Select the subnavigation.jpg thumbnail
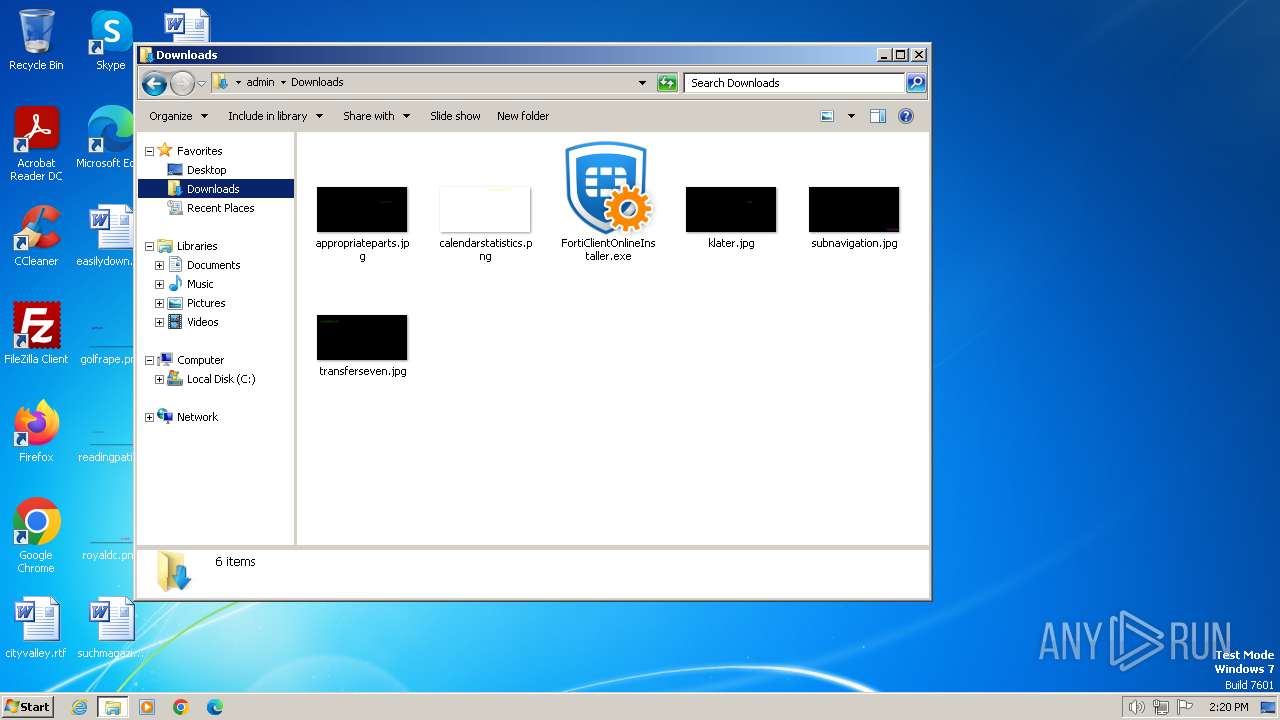1280x720 pixels. tap(854, 209)
